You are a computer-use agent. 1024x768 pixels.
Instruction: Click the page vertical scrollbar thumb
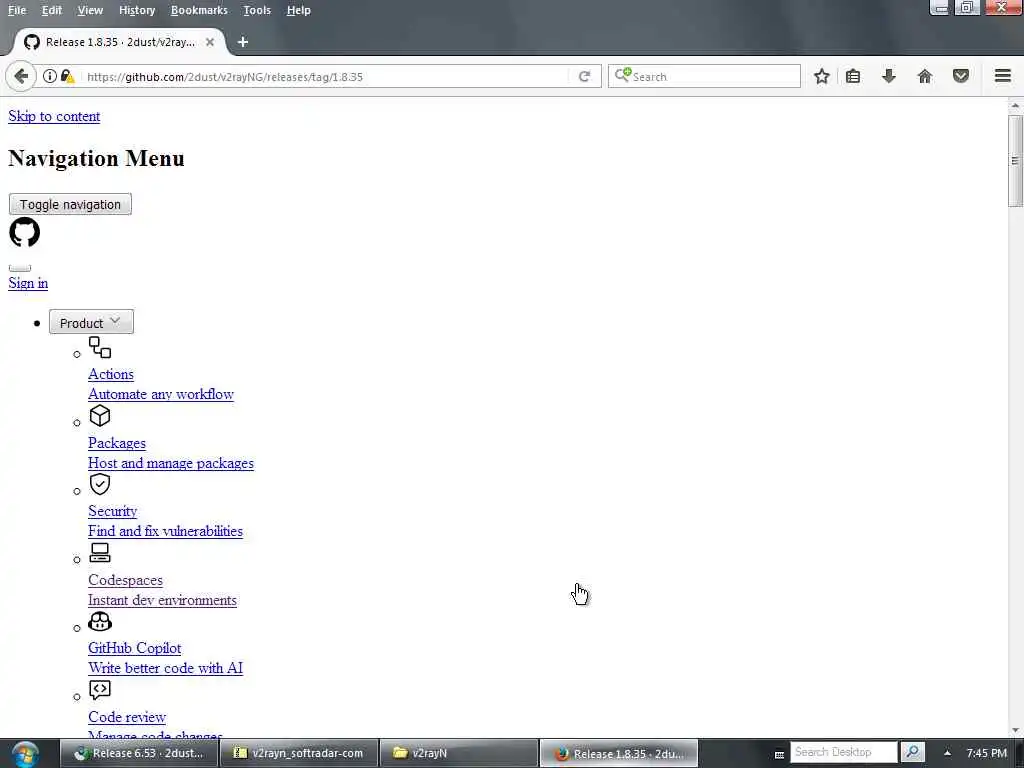point(1015,161)
